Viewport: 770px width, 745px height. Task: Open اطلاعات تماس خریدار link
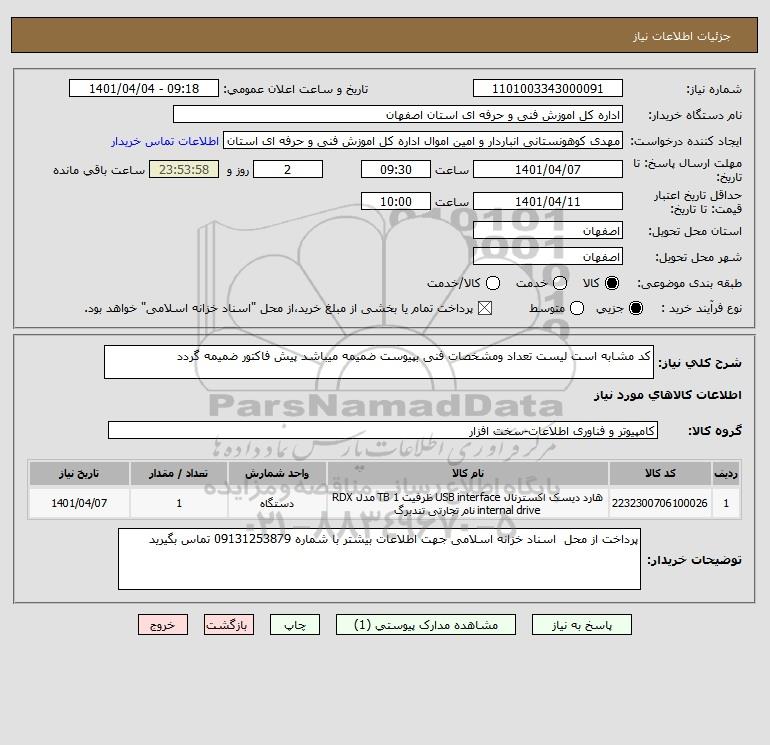point(165,141)
